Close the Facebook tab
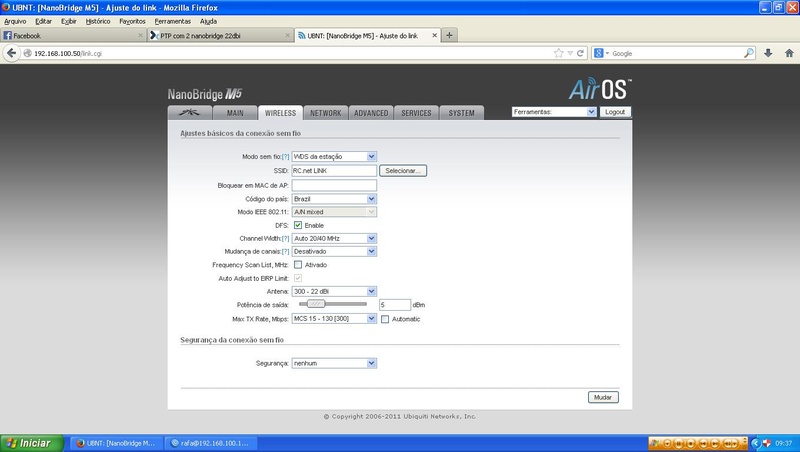Screen dimensions: 800x452 pyautogui.click(x=140, y=35)
